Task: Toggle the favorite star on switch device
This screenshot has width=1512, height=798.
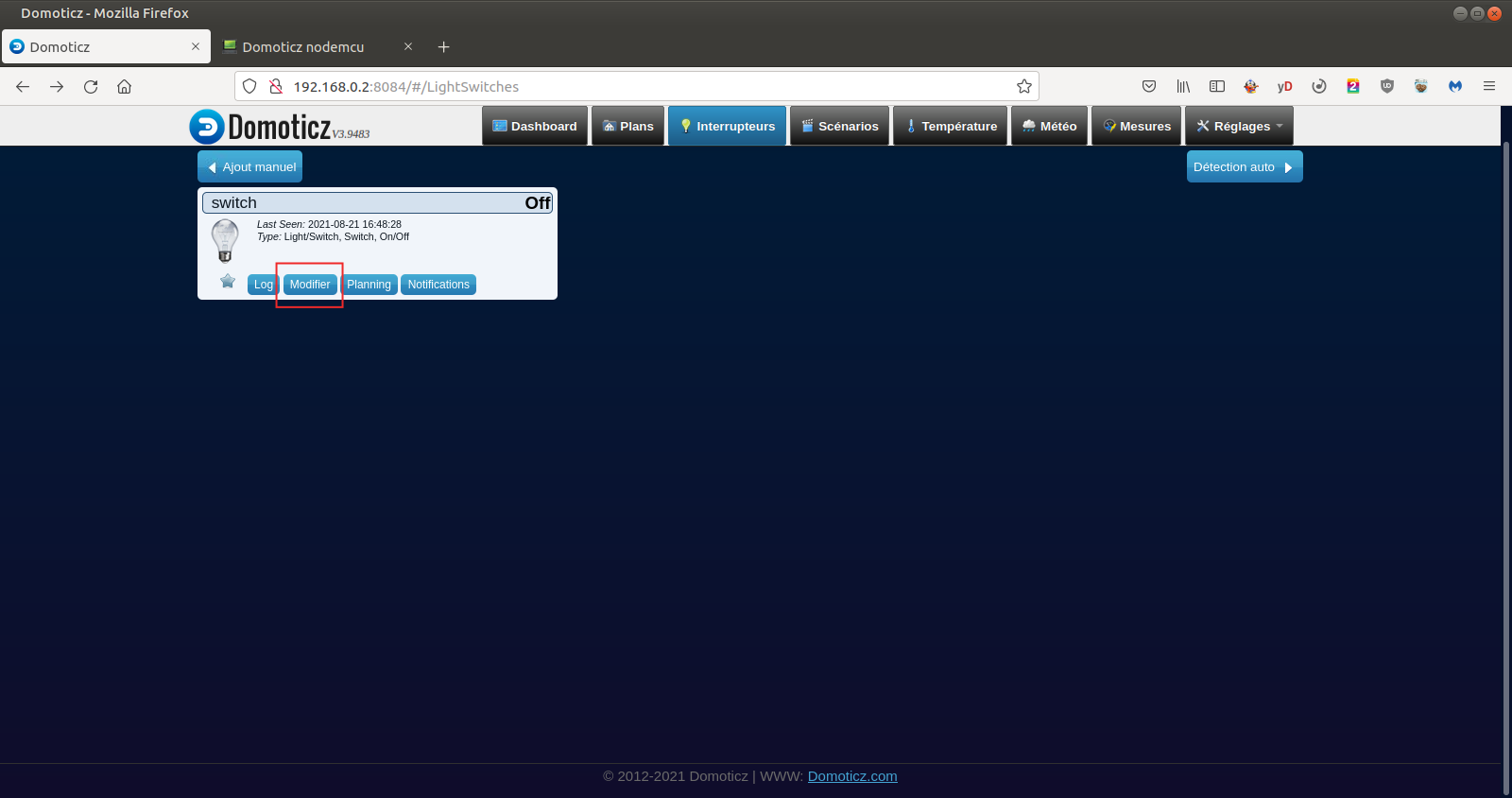Action: 228,281
